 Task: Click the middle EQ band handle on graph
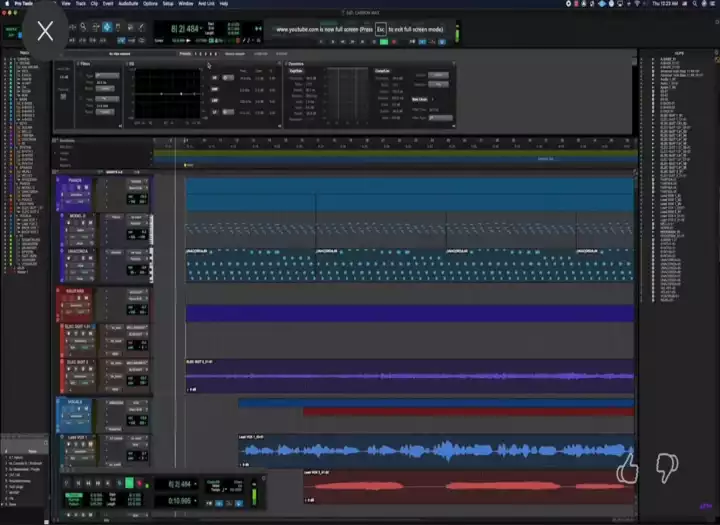[181, 94]
